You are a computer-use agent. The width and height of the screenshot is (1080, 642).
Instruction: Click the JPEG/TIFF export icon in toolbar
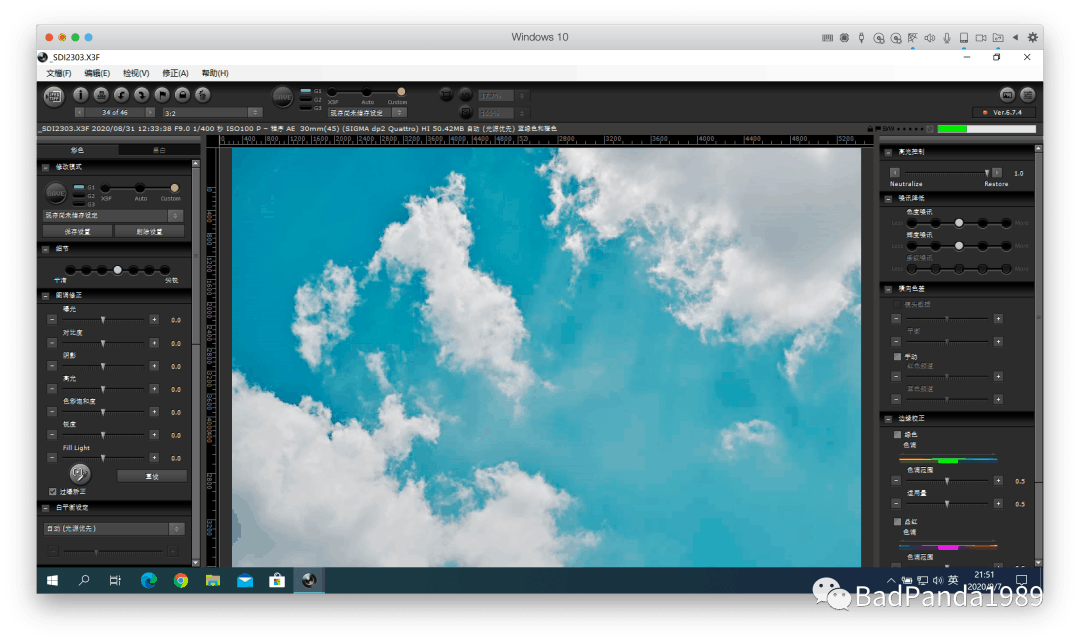[54, 96]
